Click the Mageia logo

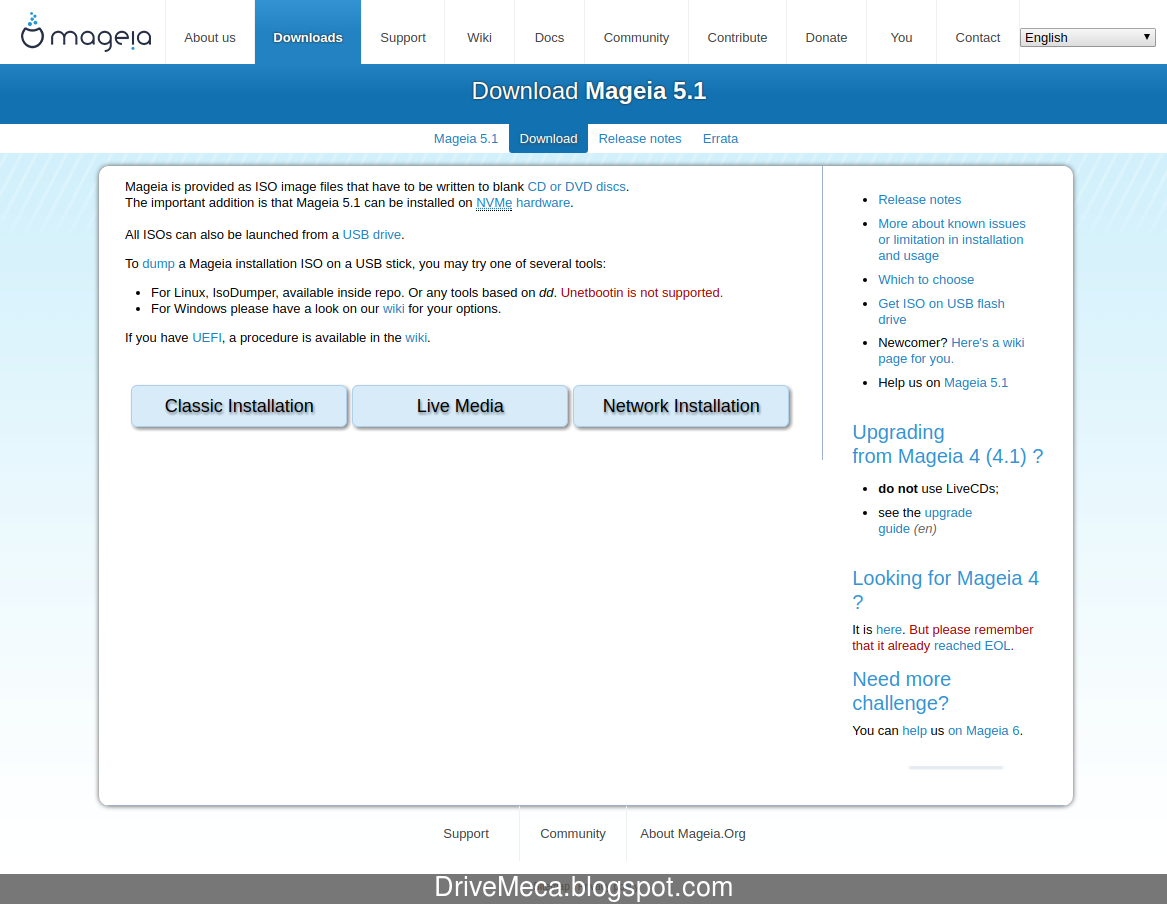pos(84,31)
